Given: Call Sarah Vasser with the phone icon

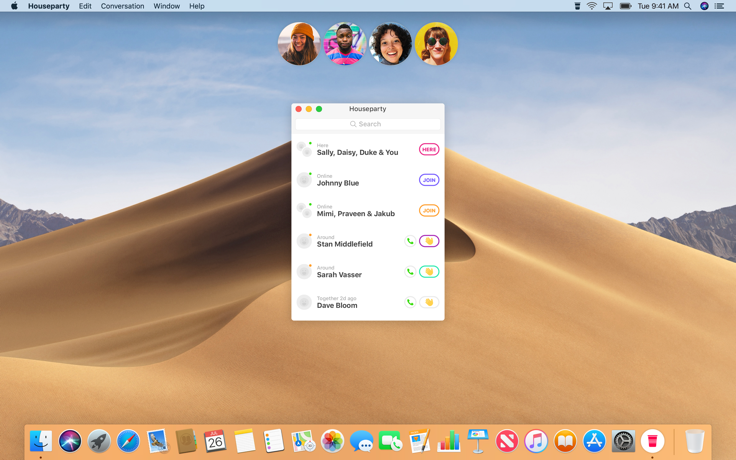Looking at the screenshot, I should point(410,272).
